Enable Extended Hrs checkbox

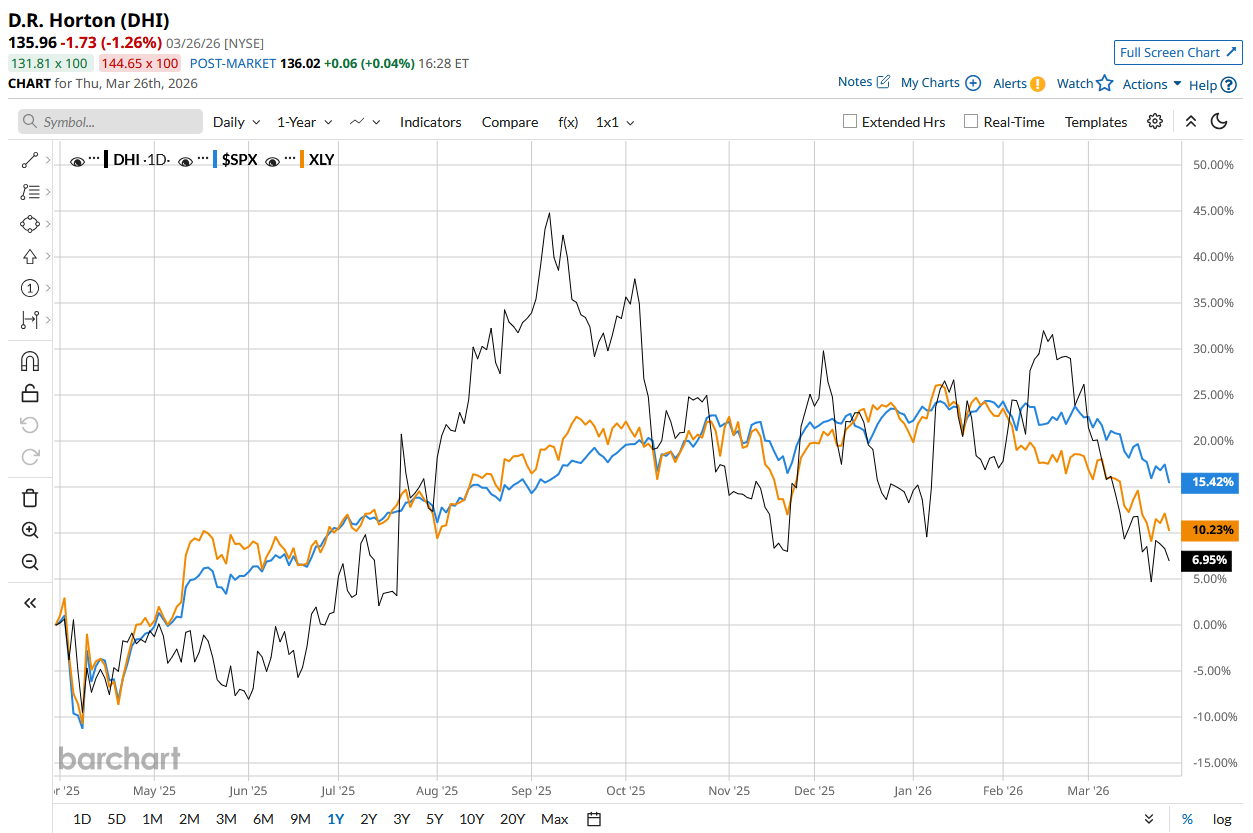pos(850,121)
